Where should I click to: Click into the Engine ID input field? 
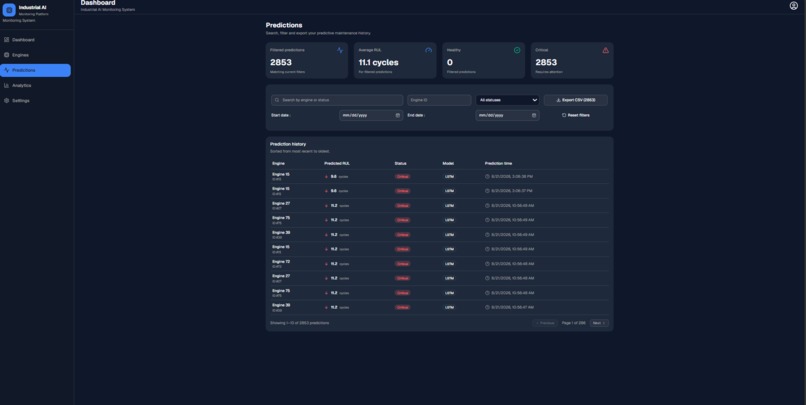click(439, 100)
